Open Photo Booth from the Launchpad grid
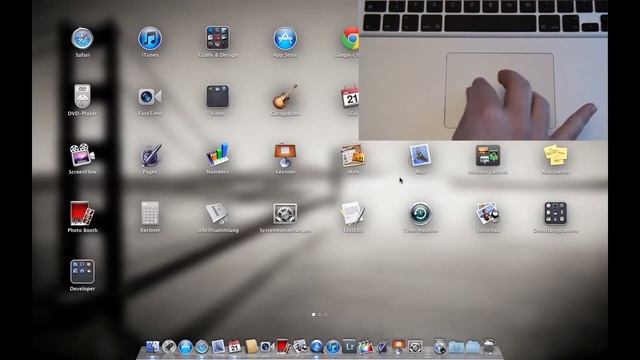 click(82, 213)
